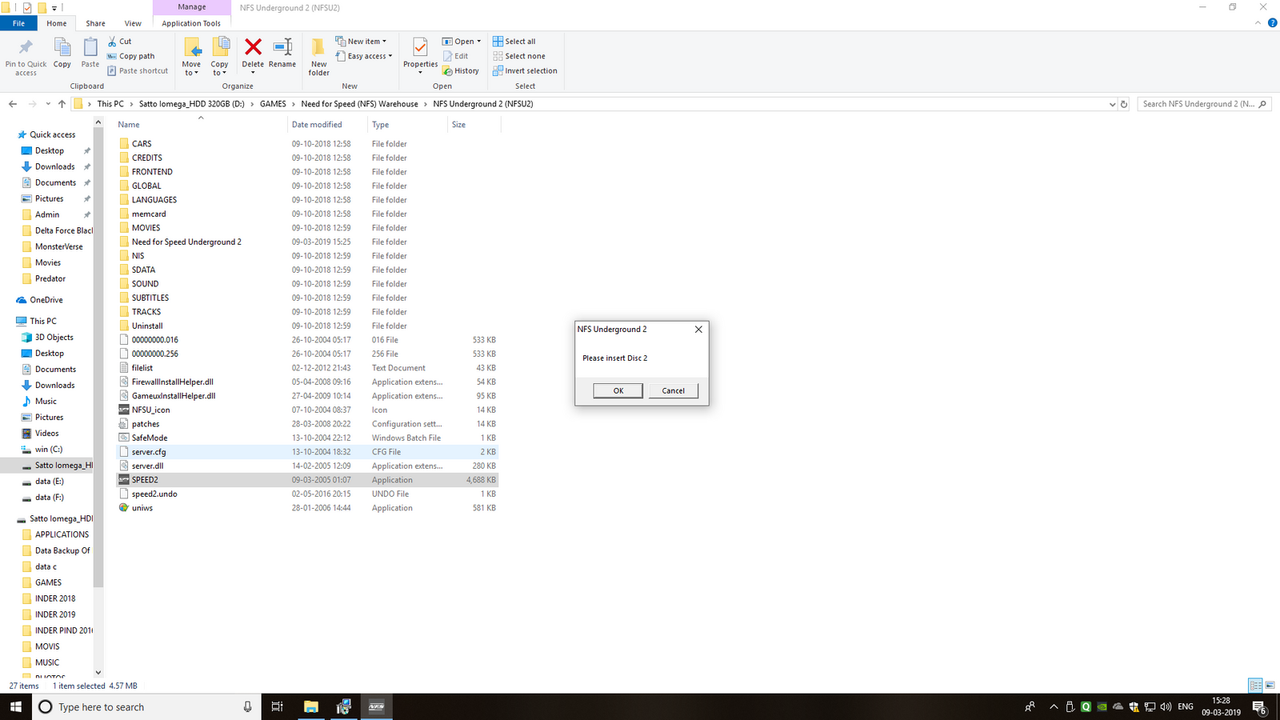Screen dimensions: 1280x720
Task: Click the Search NFS Underground 2 box
Action: click(1206, 104)
